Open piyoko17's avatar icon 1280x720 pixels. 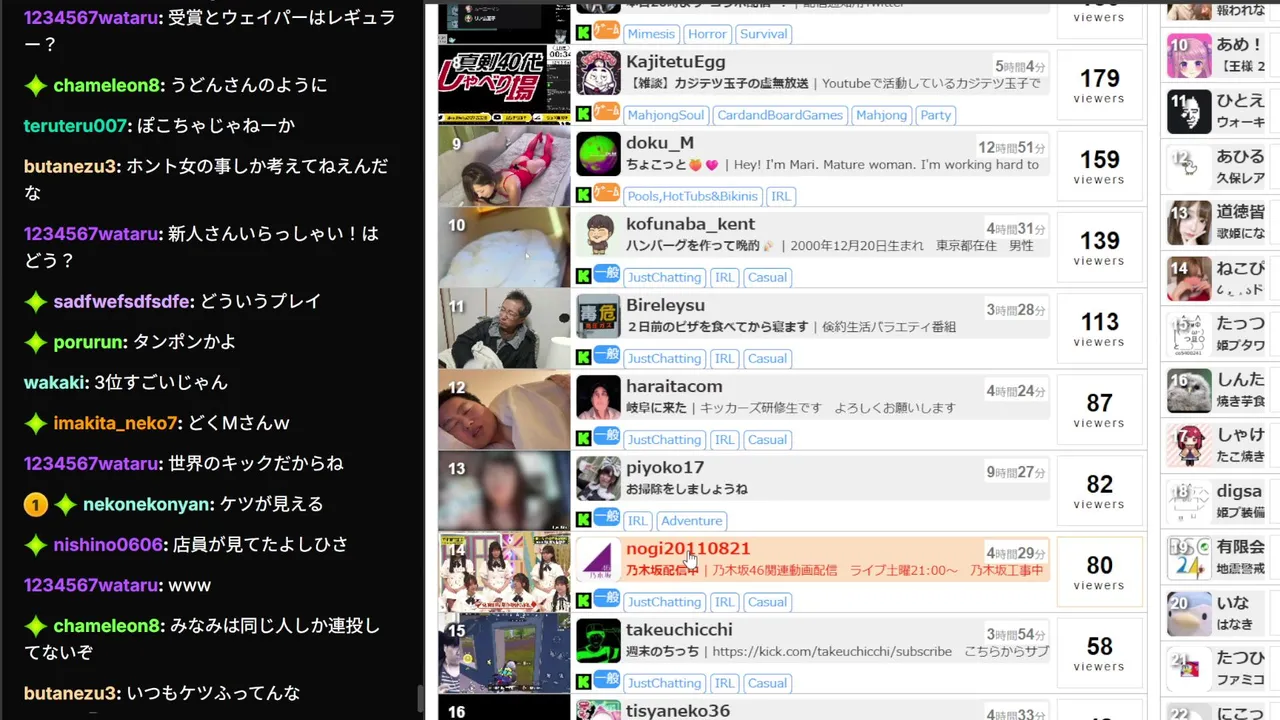pyautogui.click(x=598, y=478)
